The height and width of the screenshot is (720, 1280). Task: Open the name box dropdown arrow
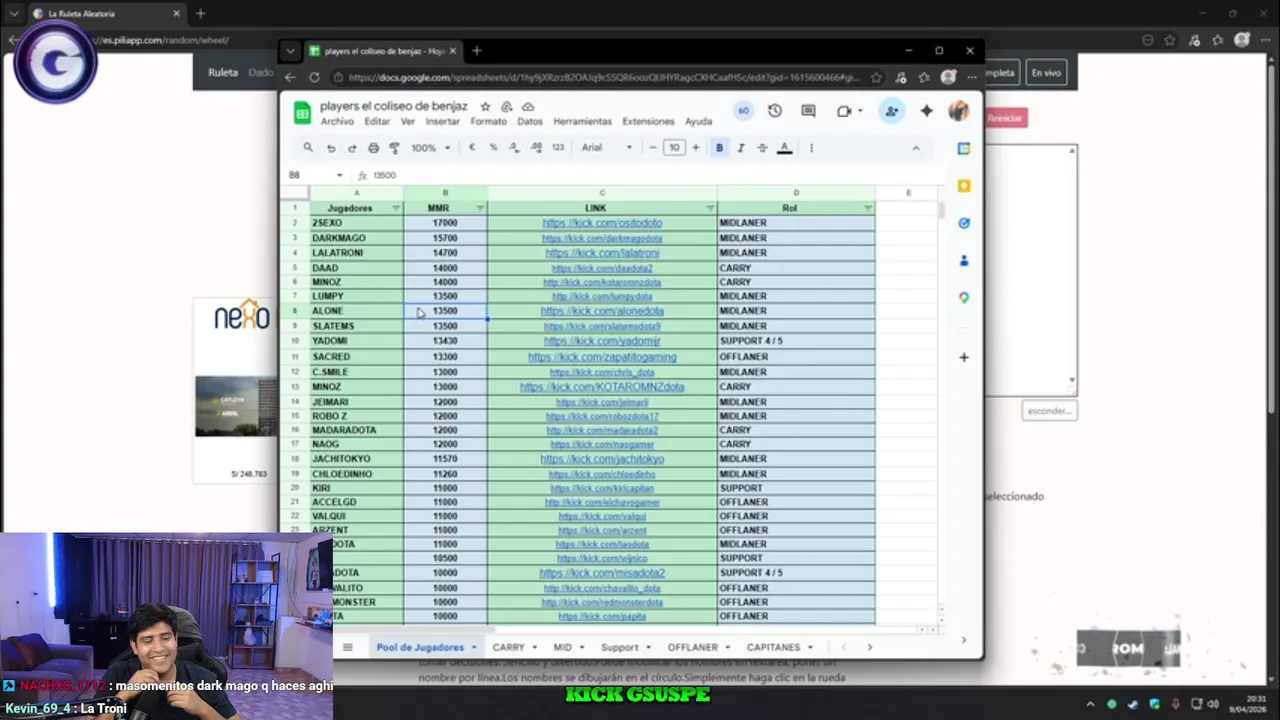[339, 175]
